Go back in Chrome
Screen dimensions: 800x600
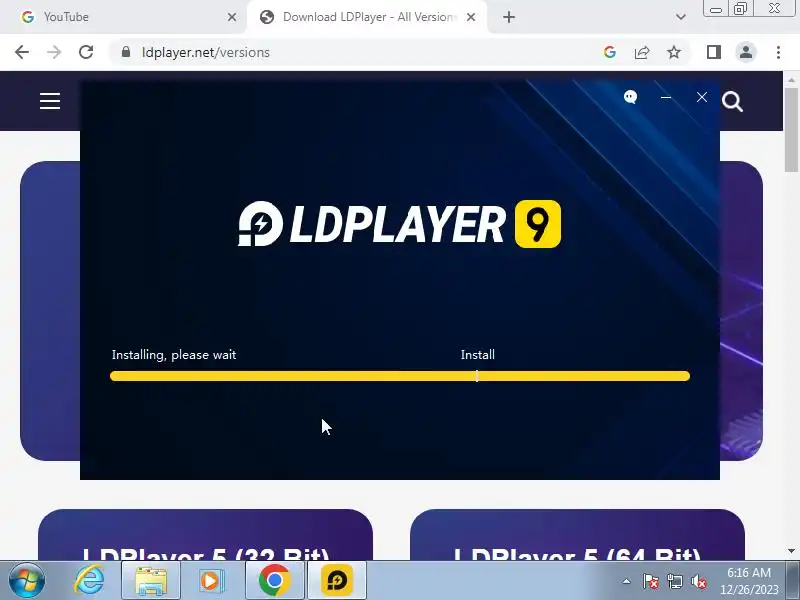pyautogui.click(x=22, y=52)
